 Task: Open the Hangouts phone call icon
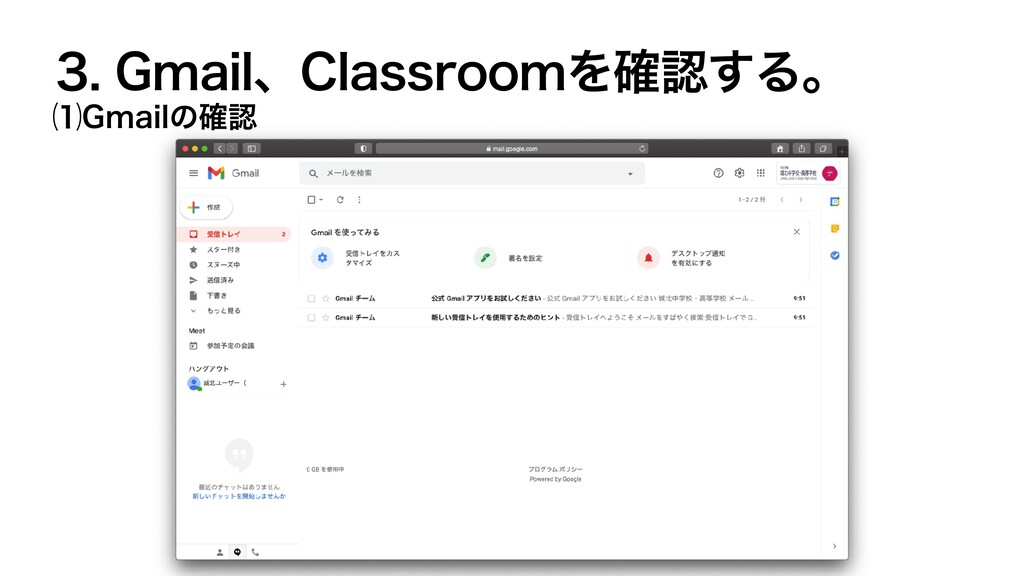coord(255,552)
